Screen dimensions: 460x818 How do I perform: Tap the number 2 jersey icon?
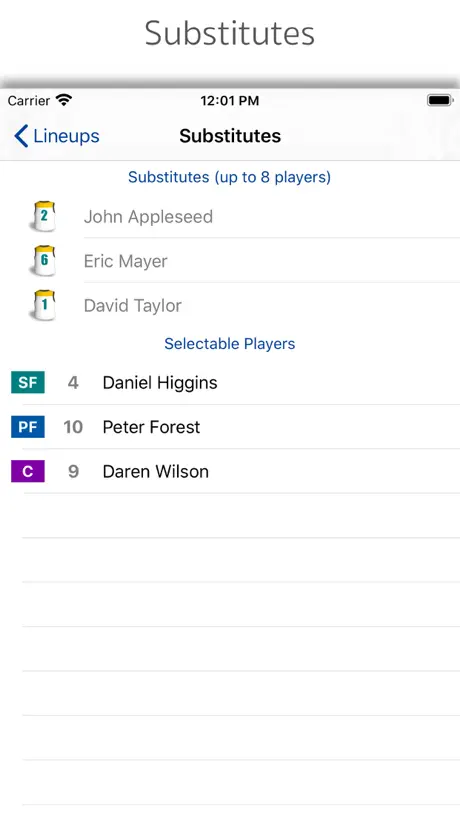point(43,216)
